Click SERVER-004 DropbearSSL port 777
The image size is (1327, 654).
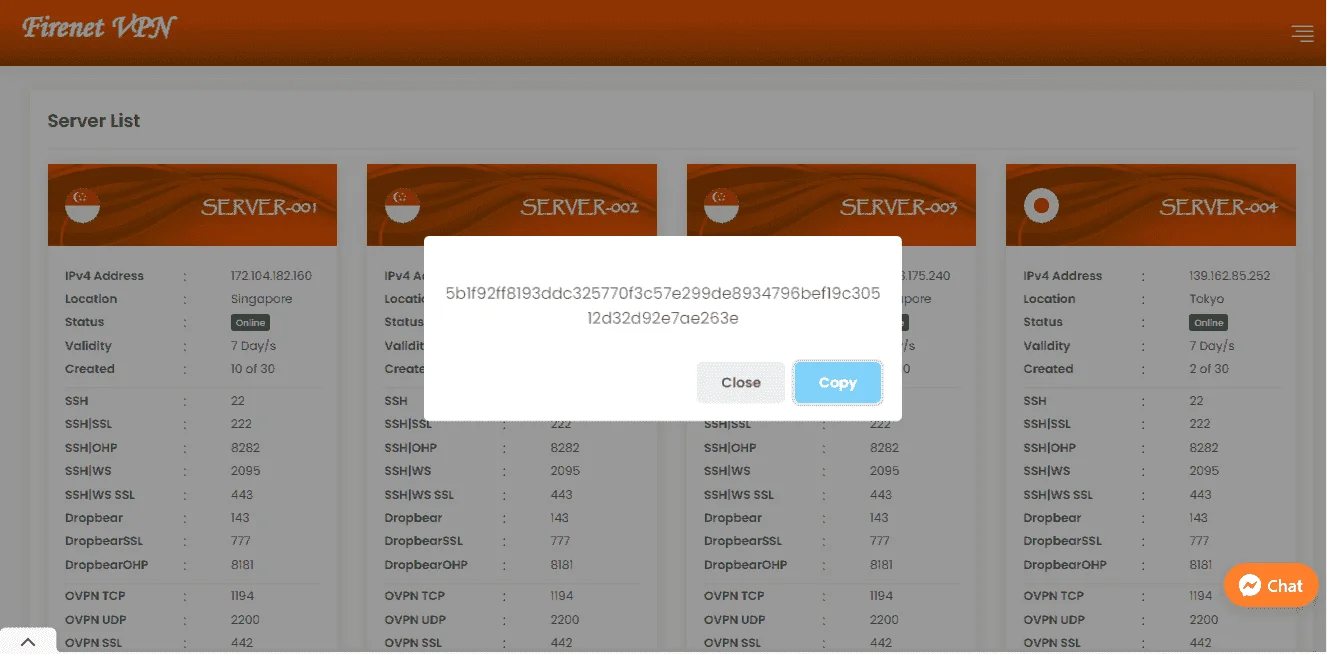[1200, 541]
